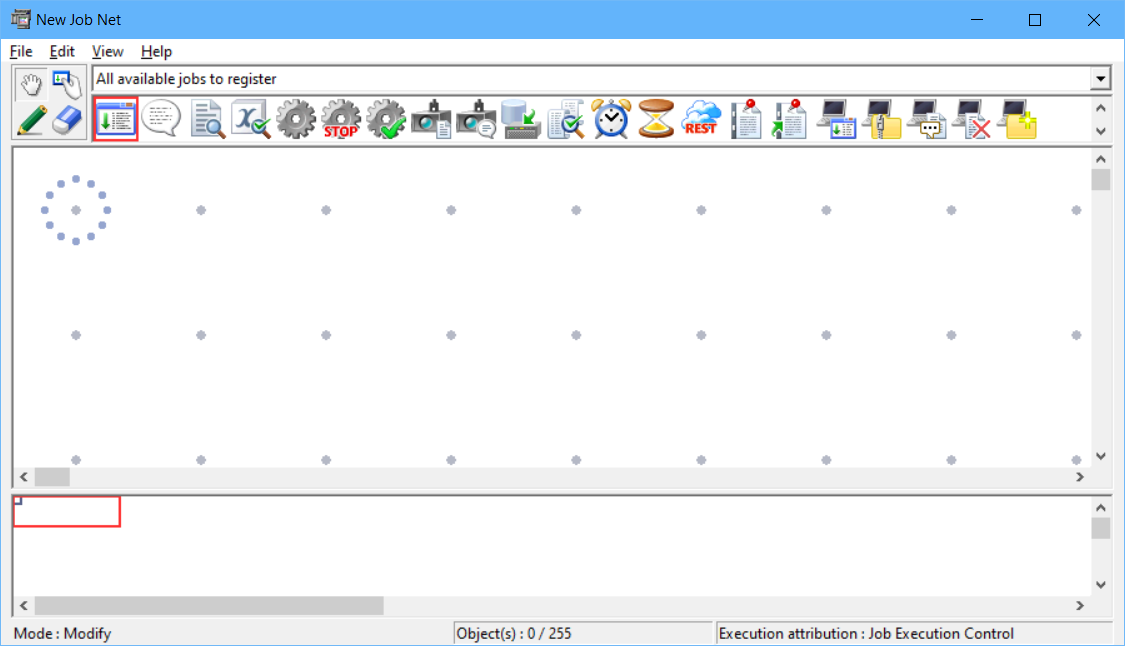This screenshot has height=646, width=1125.
Task: Click 'Mode : Modify' in status bar
Action: (62, 634)
